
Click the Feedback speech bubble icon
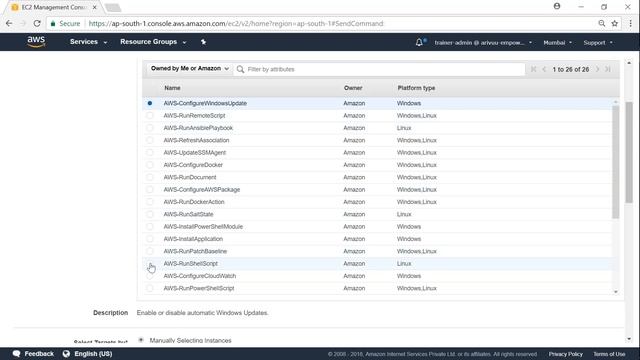(x=16, y=353)
